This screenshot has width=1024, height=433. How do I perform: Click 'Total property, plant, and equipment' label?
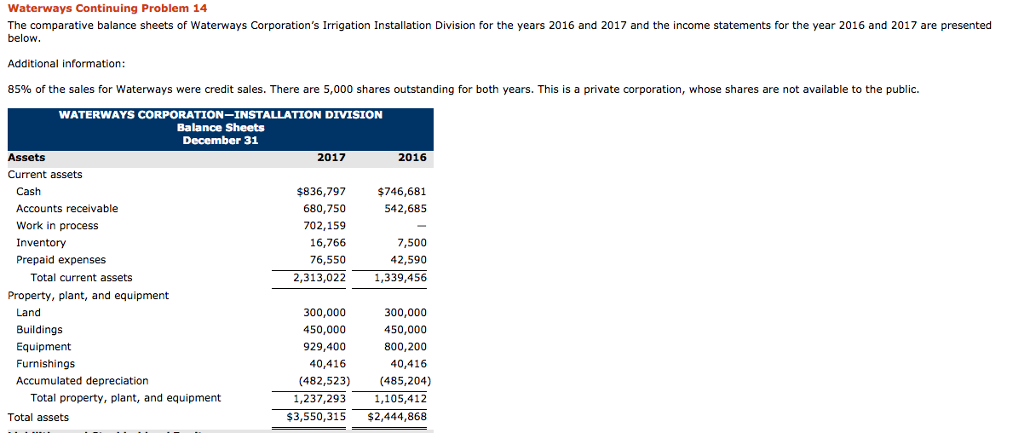126,397
